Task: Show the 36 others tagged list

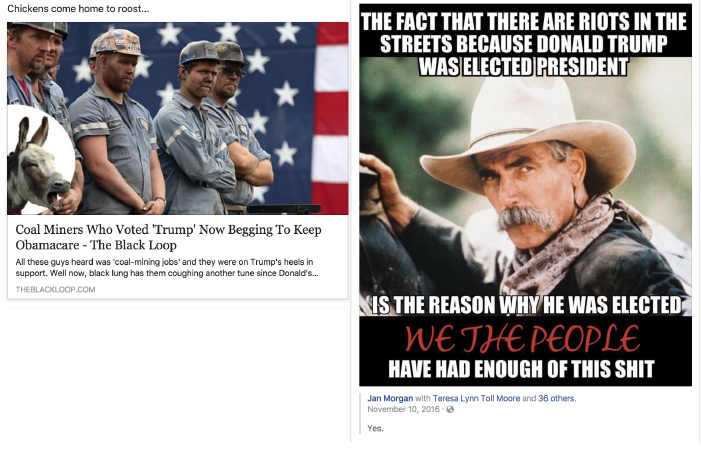Action: [x=557, y=398]
